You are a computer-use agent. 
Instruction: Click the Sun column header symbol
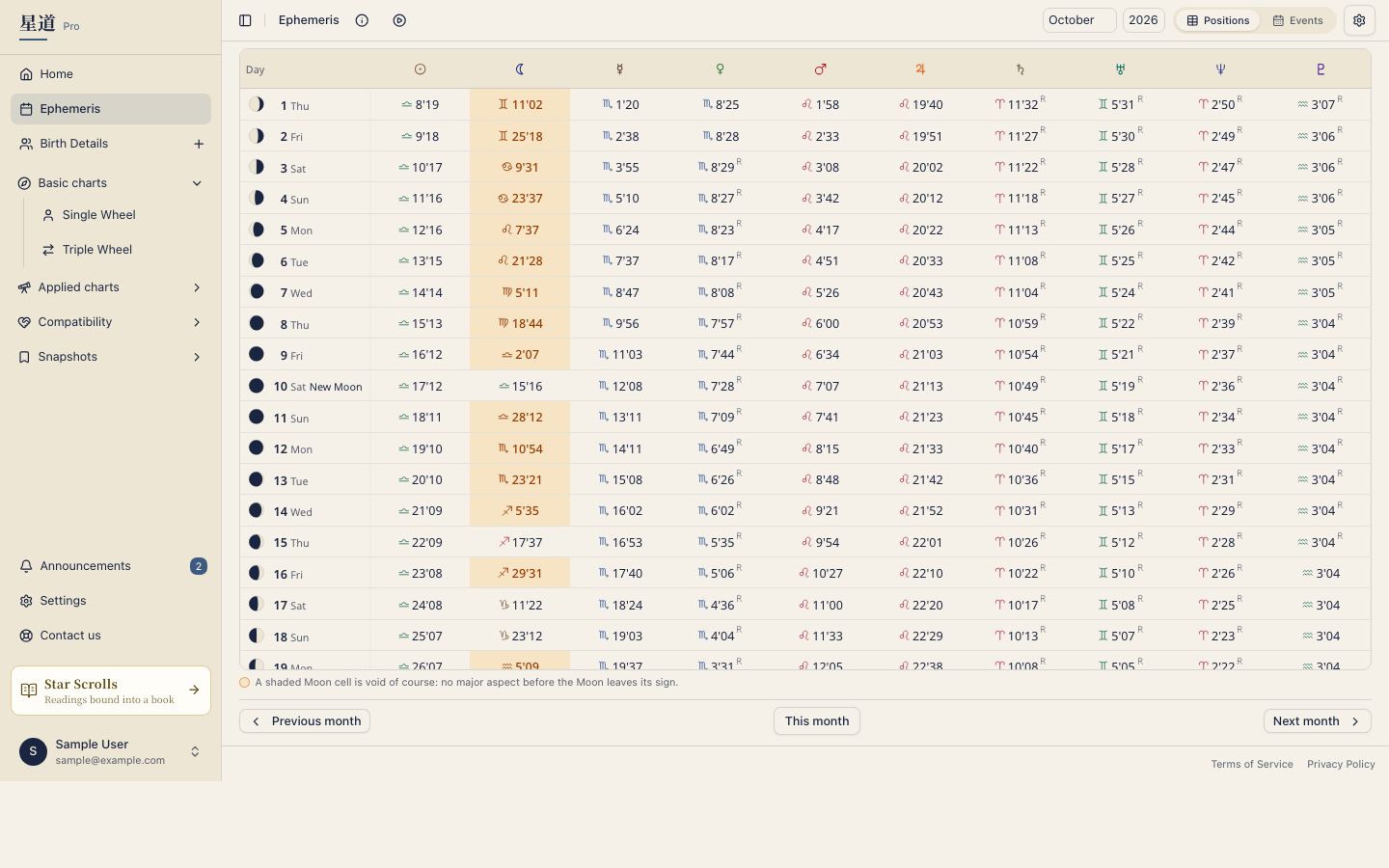(x=420, y=69)
